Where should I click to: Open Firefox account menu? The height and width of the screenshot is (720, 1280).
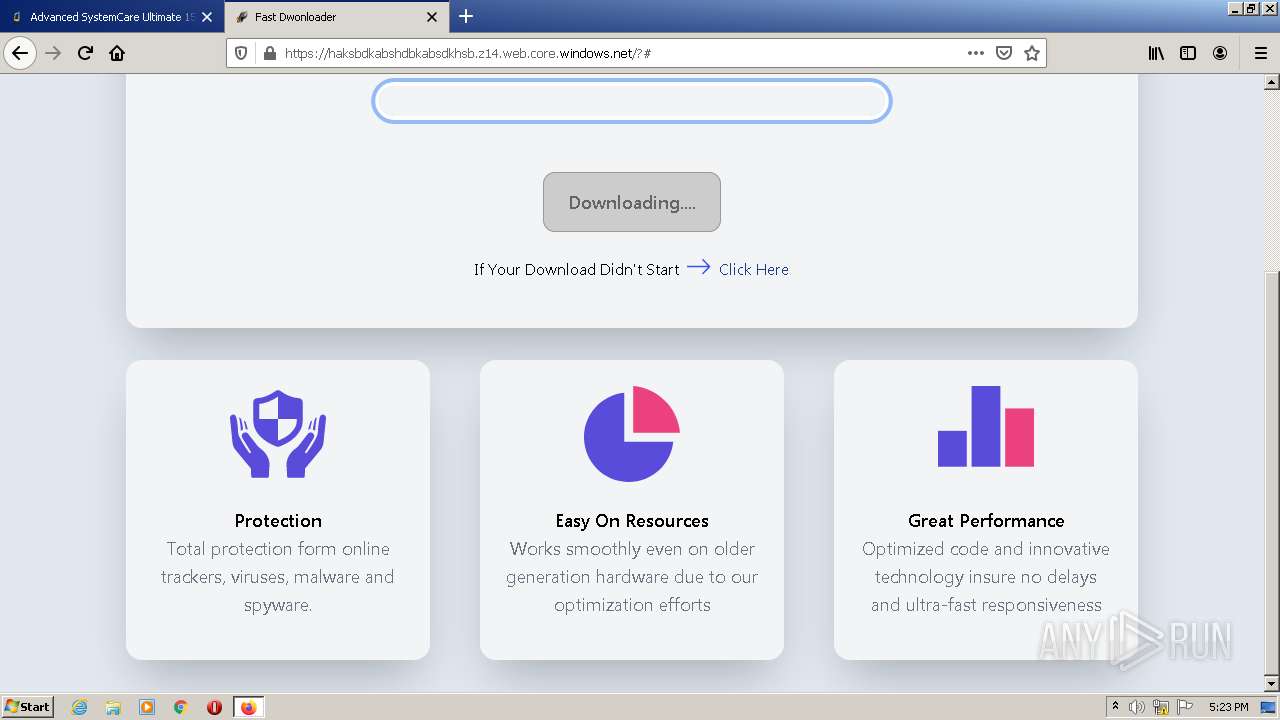click(x=1220, y=53)
